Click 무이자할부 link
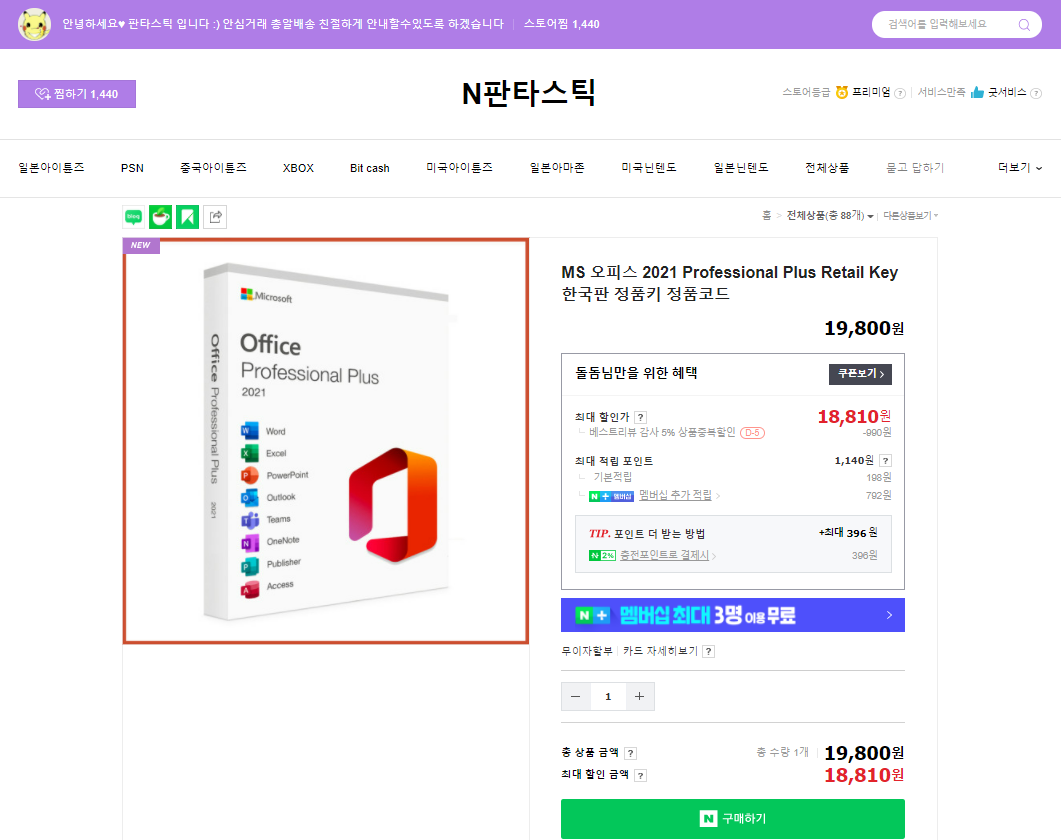This screenshot has width=1061, height=840. [587, 651]
